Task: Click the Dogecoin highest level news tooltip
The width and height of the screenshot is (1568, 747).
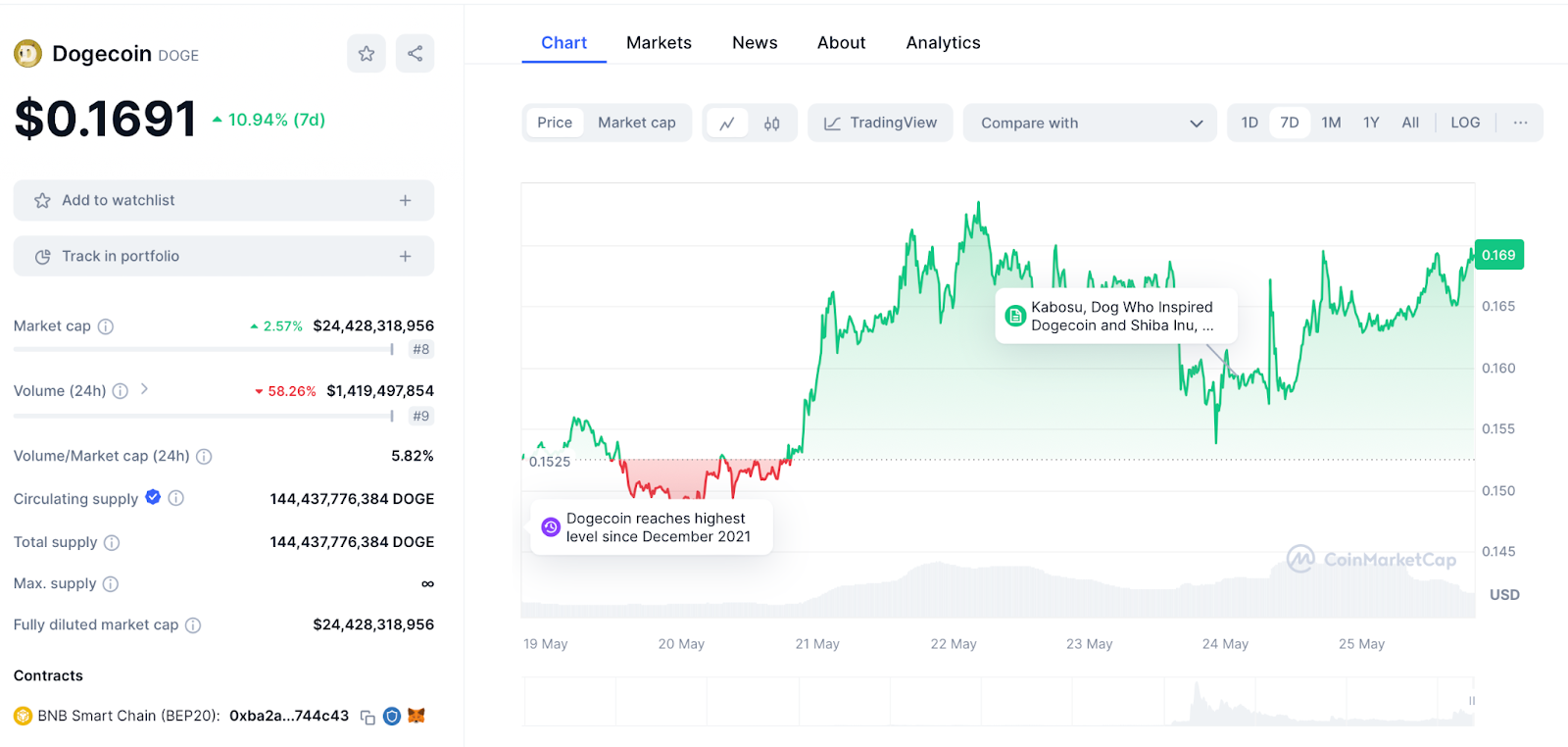Action: point(652,527)
